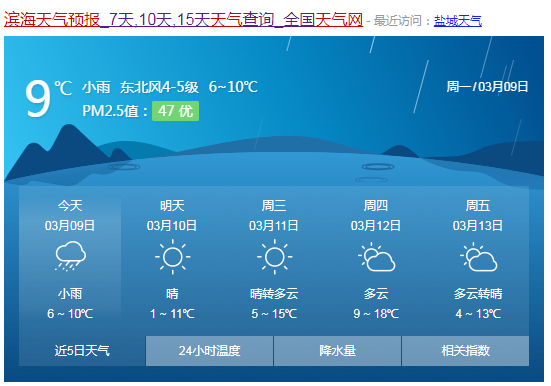Click the temperature 9 ~ 18℃
Screen dimensions: 551x386
[x=376, y=314]
